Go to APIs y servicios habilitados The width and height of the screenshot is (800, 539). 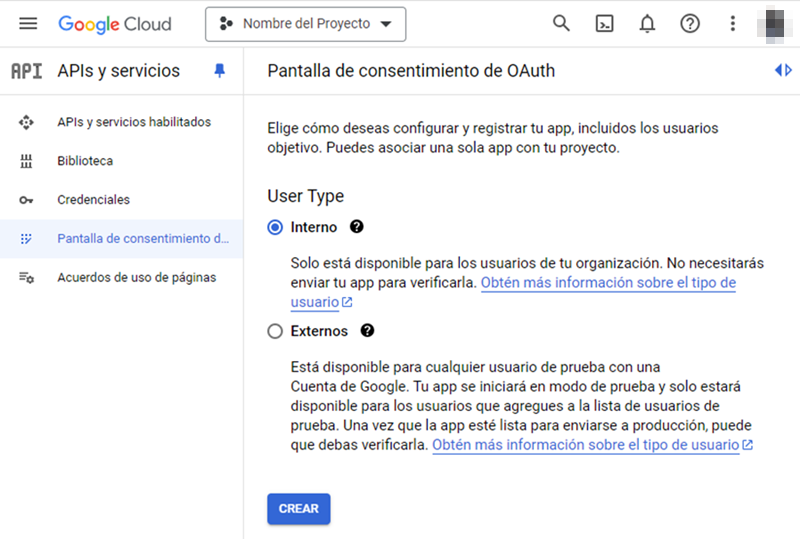tap(121, 122)
